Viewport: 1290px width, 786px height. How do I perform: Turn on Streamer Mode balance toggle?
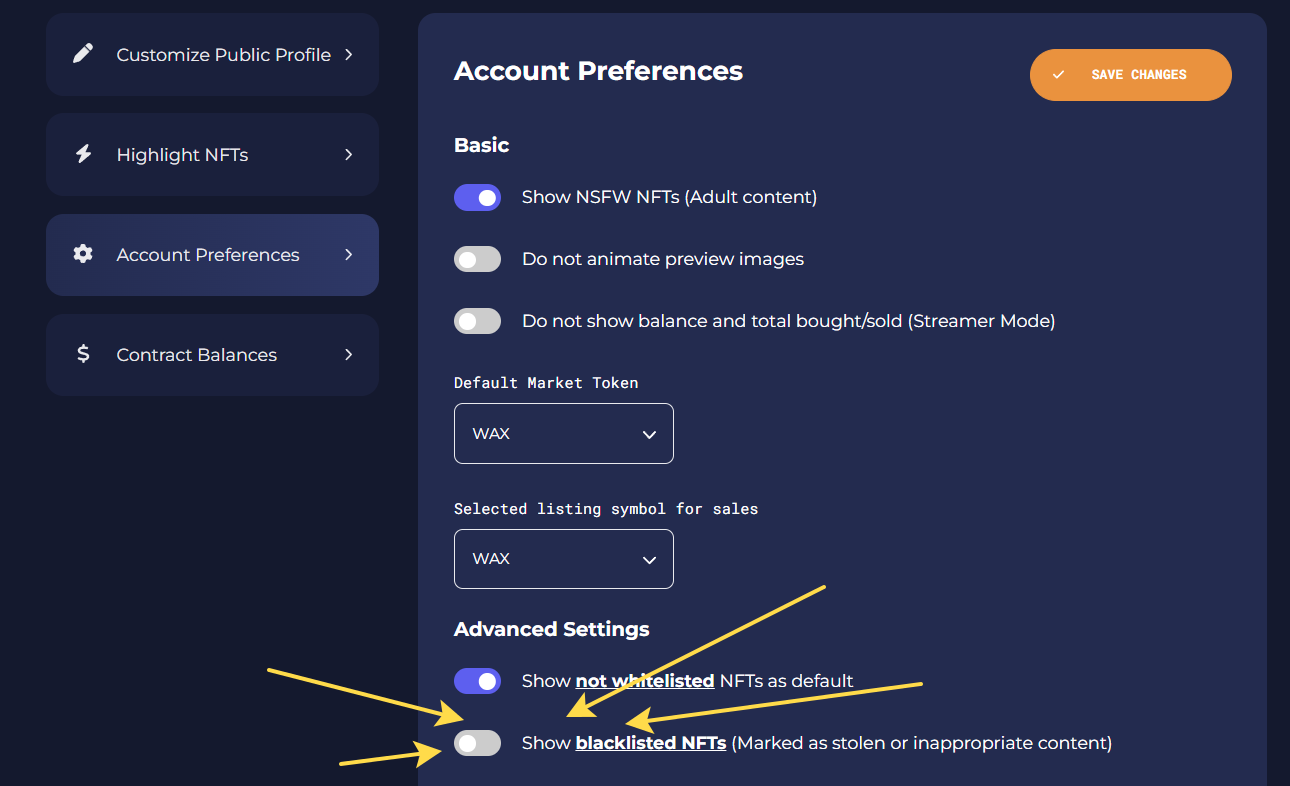click(x=477, y=322)
